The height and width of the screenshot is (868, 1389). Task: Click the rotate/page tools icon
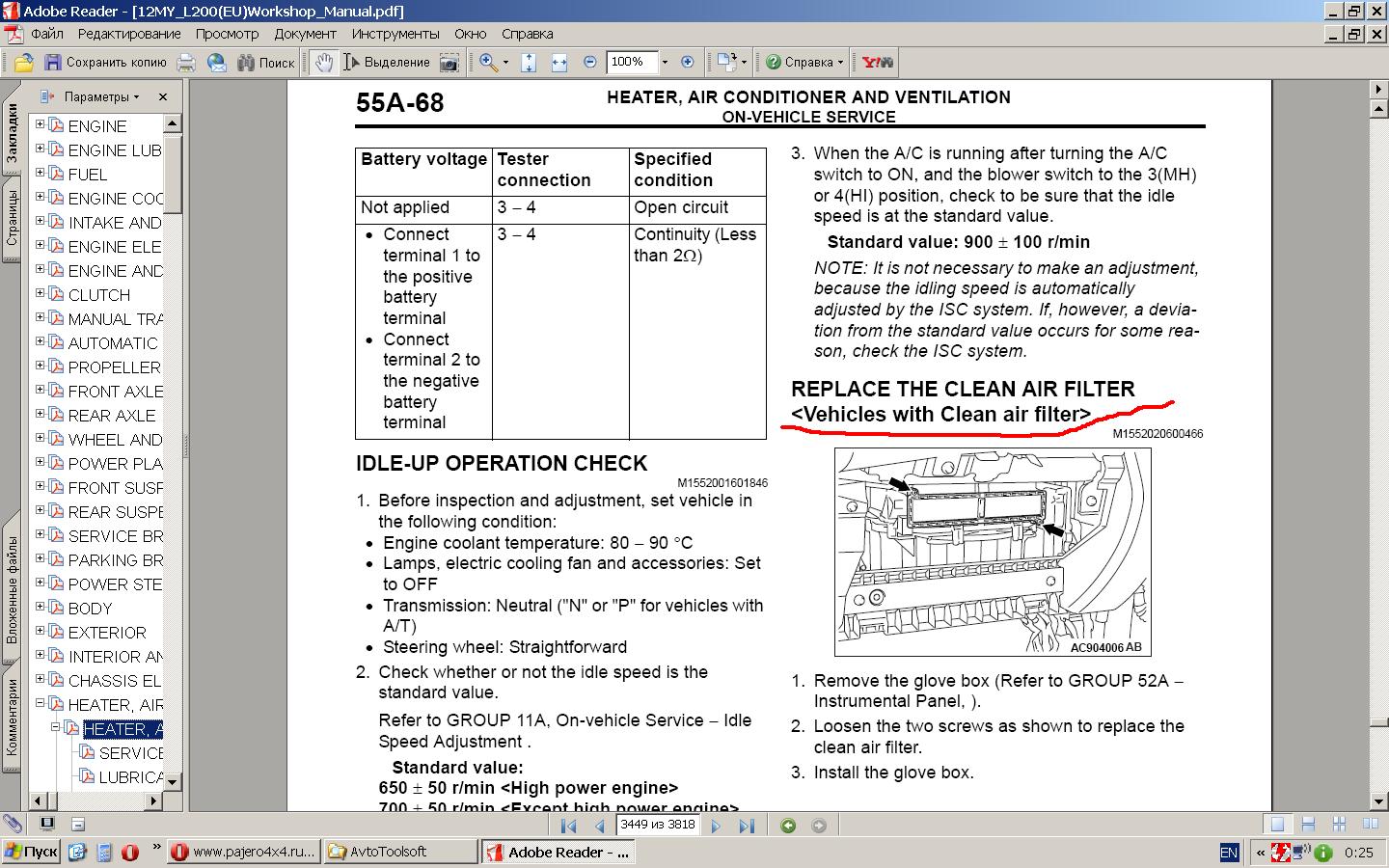(x=726, y=63)
